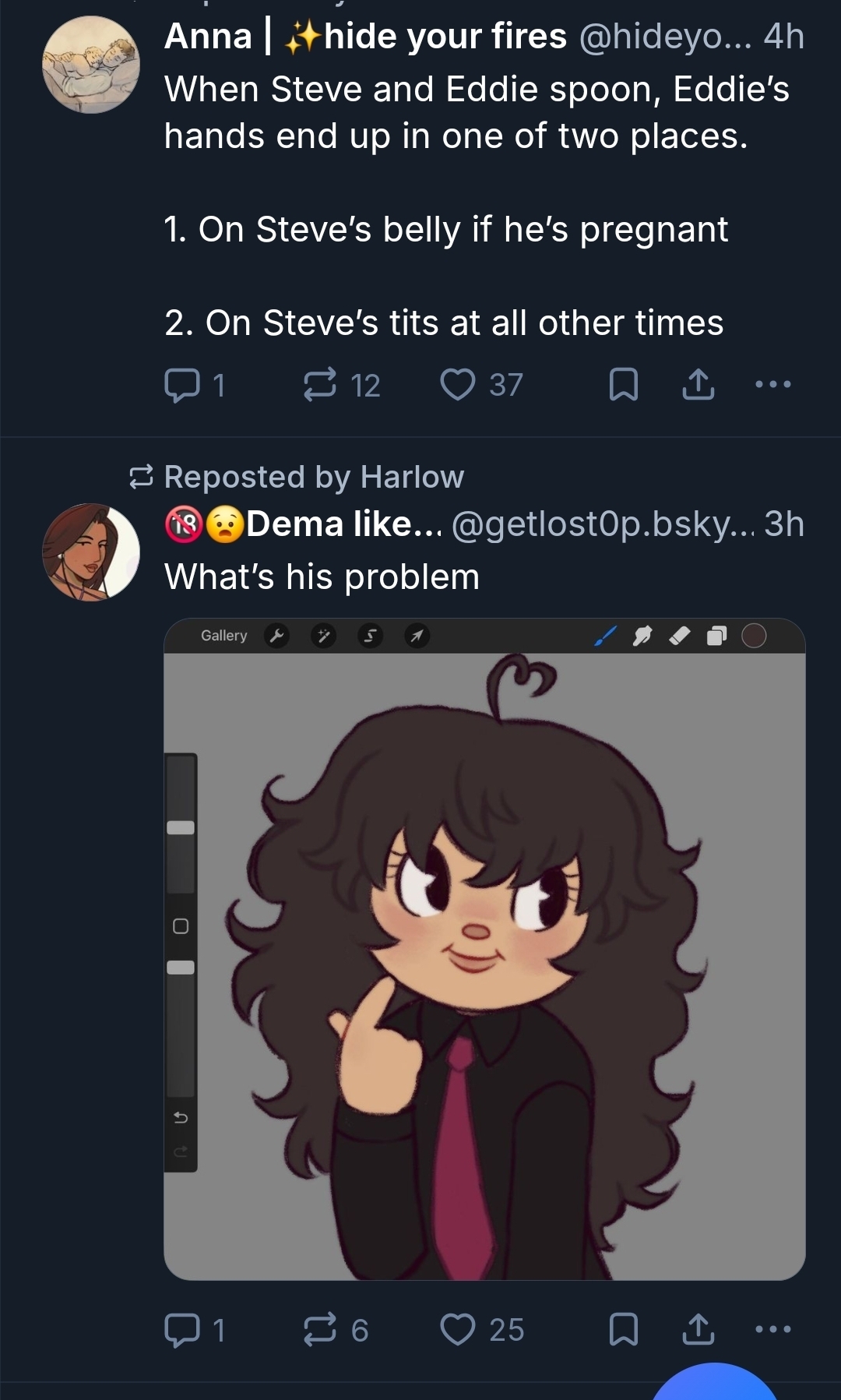Open more options for Anna's post
841x1400 pixels.
point(773,385)
